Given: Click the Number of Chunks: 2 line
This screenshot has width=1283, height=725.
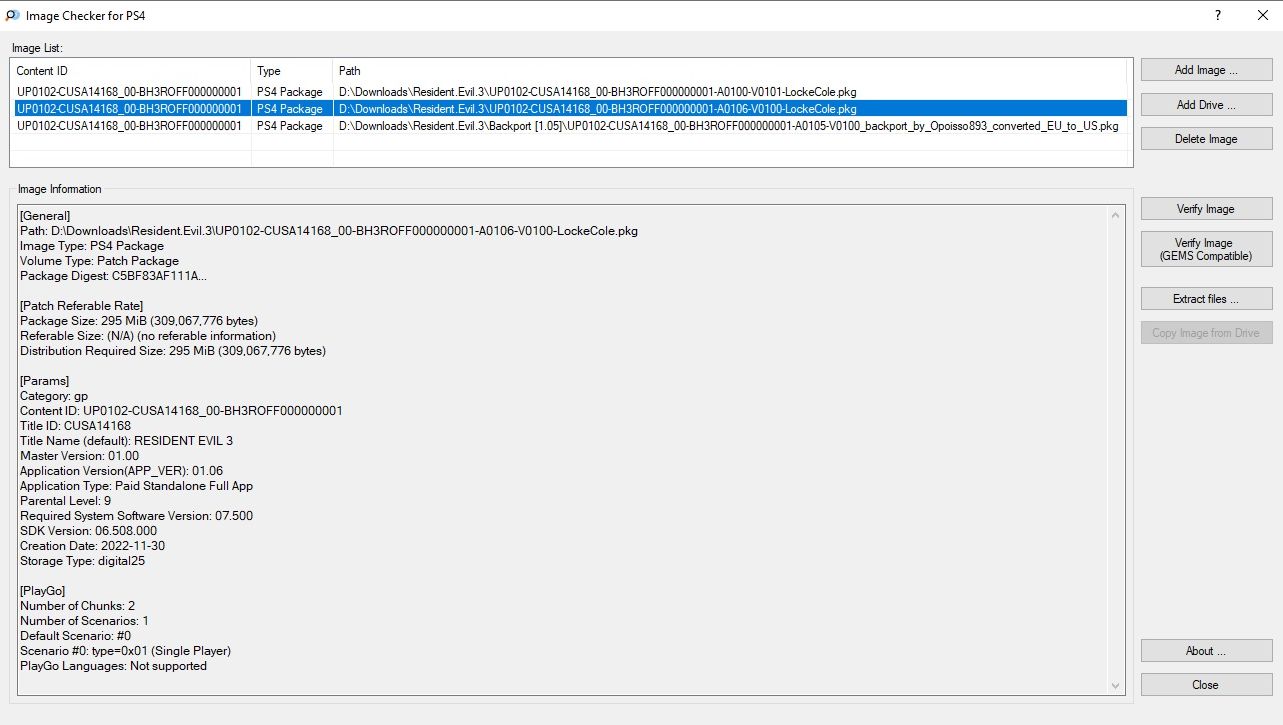Looking at the screenshot, I should point(77,606).
